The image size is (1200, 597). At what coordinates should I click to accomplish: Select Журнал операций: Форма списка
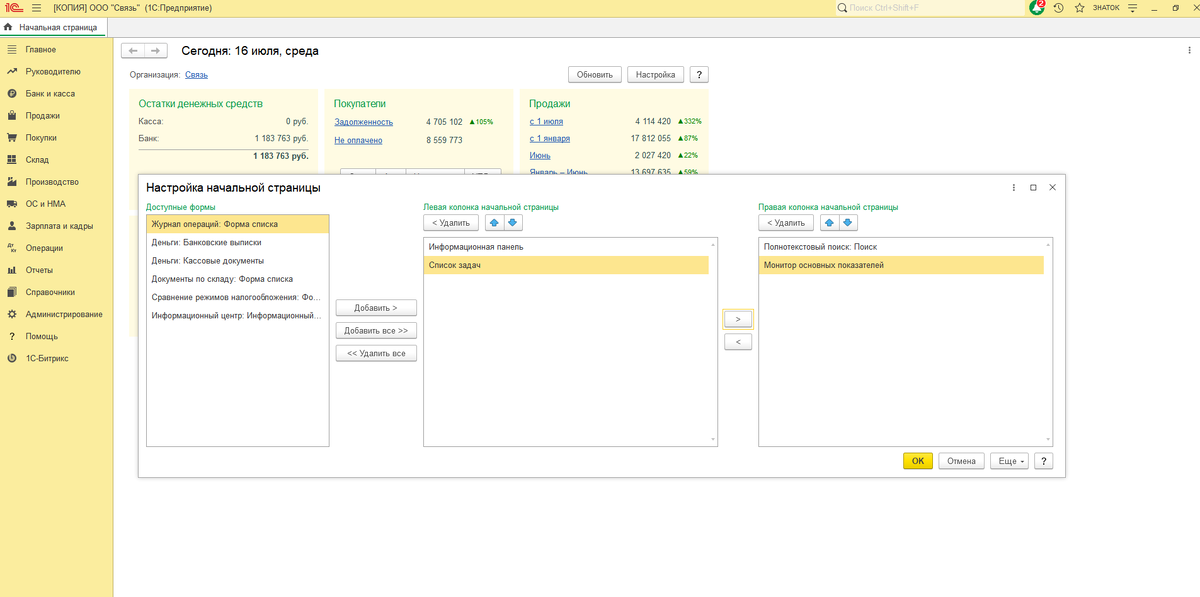(237, 225)
